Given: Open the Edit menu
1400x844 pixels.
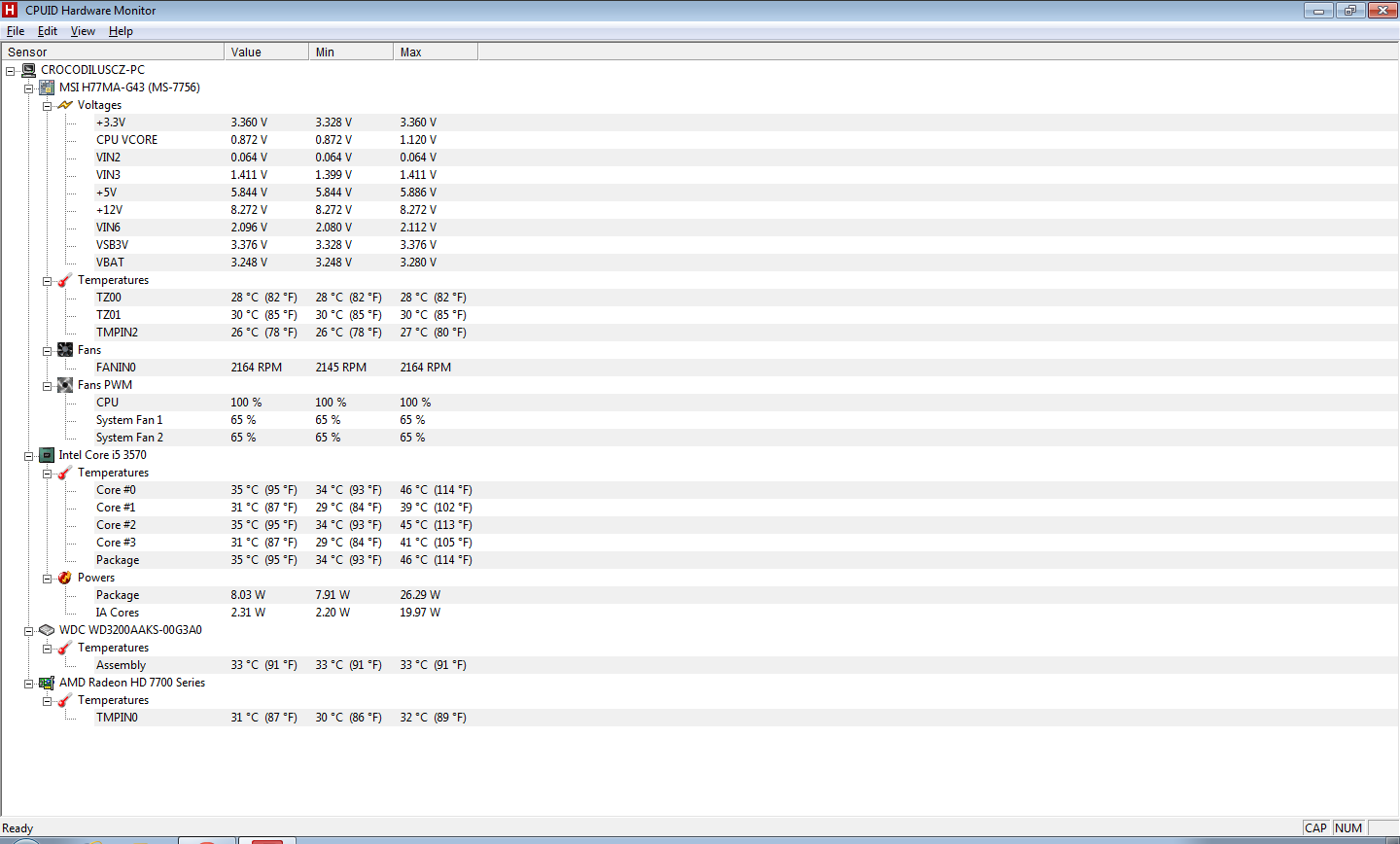Looking at the screenshot, I should 48,31.
